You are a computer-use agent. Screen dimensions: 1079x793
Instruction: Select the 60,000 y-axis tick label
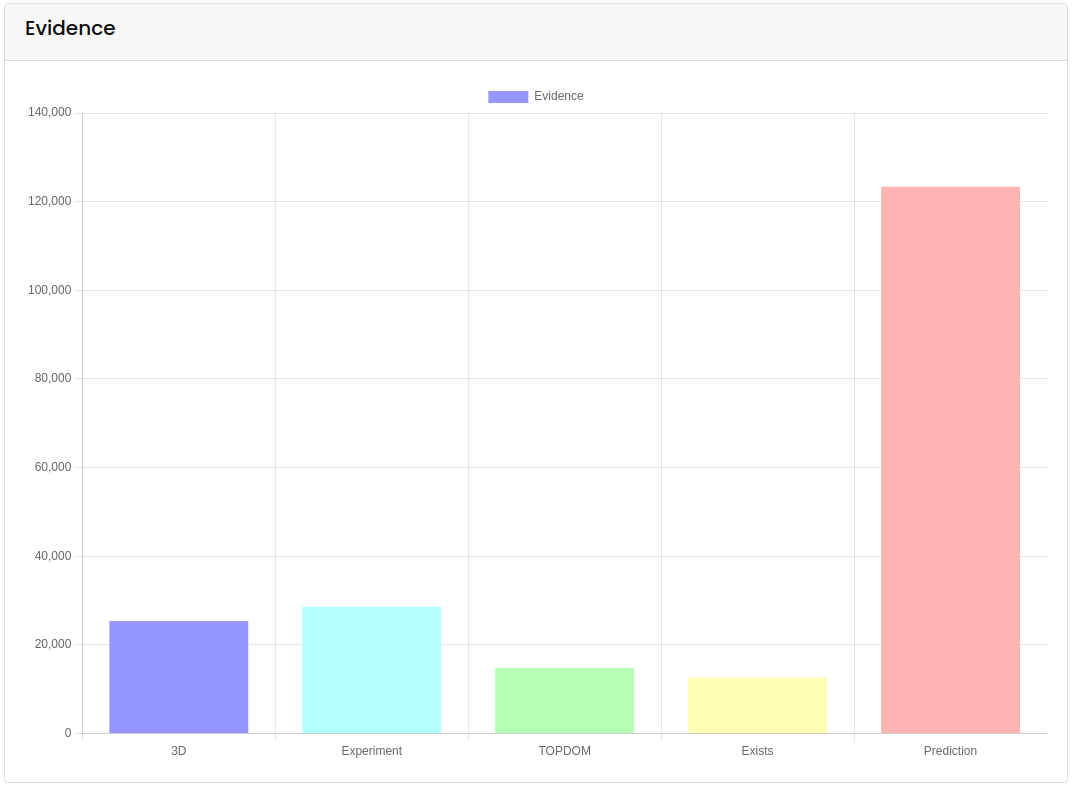click(52, 467)
